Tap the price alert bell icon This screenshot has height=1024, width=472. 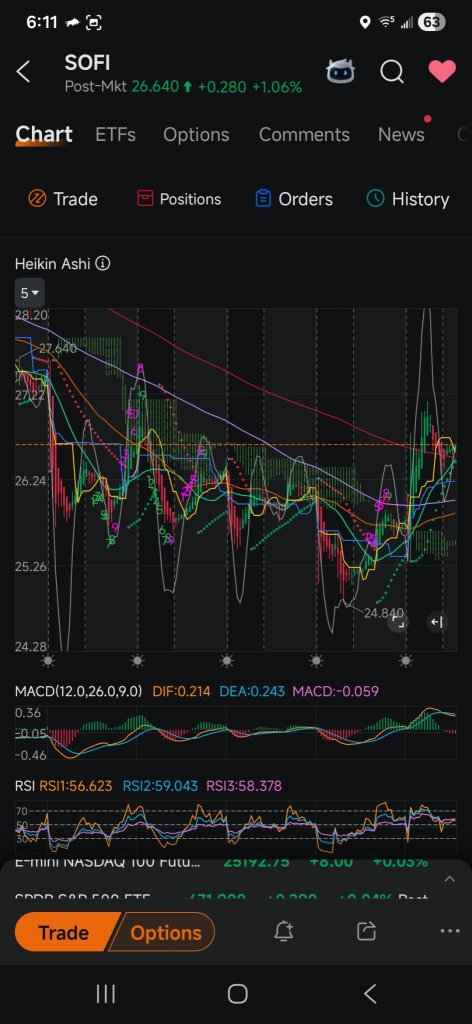point(283,931)
